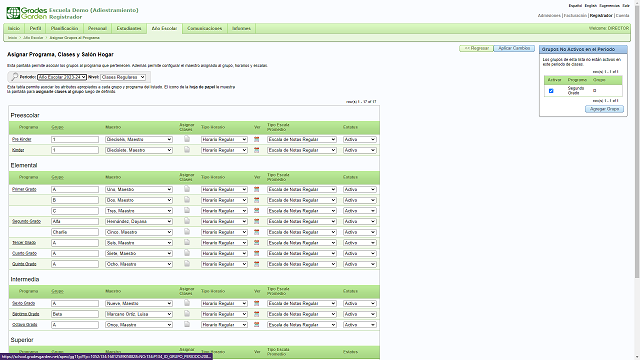Click the Grades Garden logo

coord(27,13)
